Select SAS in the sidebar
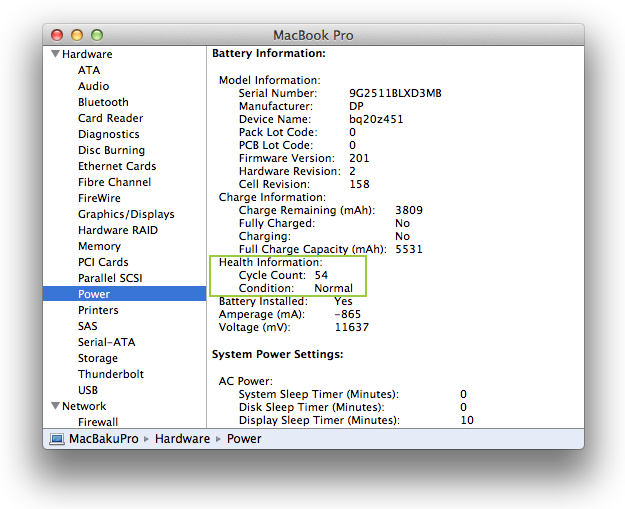Image resolution: width=625 pixels, height=509 pixels. [88, 326]
